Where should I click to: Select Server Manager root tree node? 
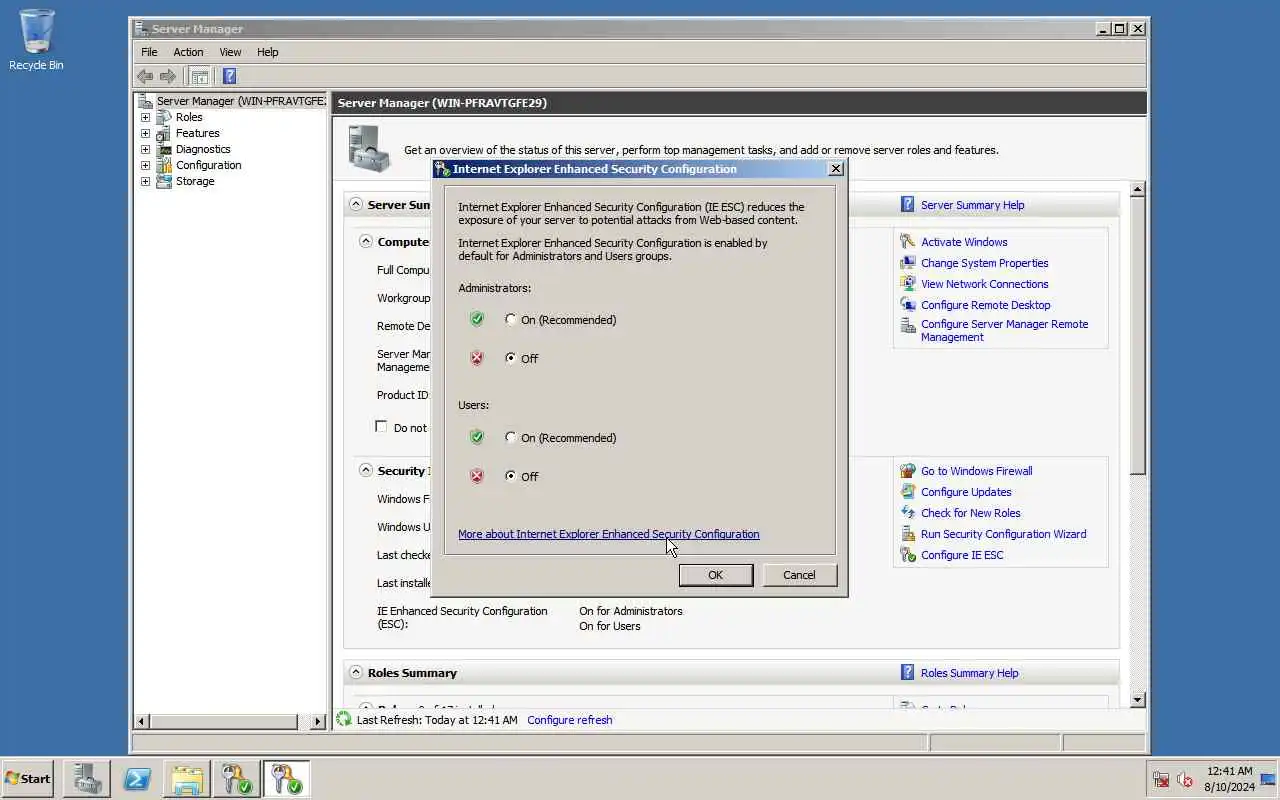click(x=240, y=101)
